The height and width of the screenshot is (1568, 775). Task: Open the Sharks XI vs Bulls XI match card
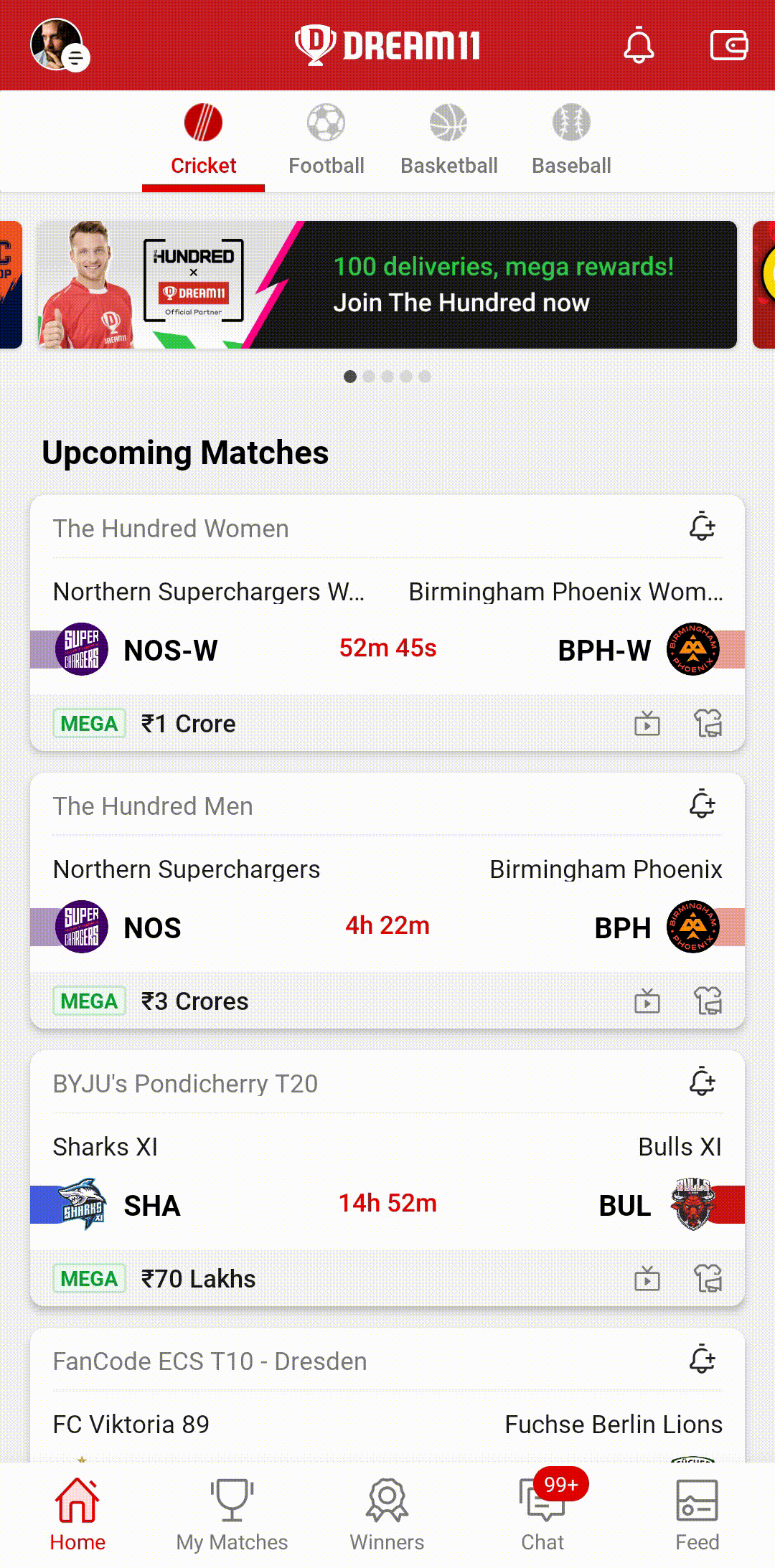(387, 1178)
